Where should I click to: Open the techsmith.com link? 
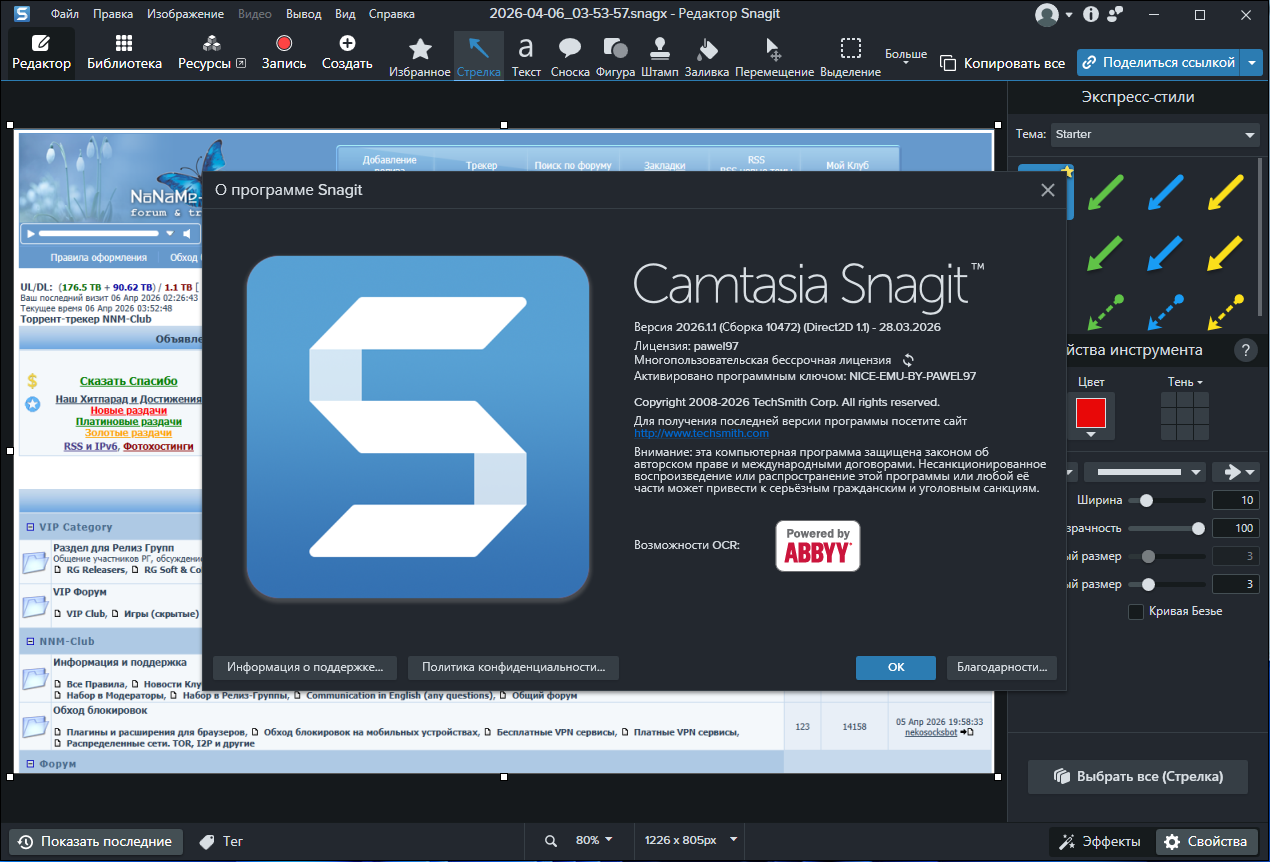tap(701, 433)
